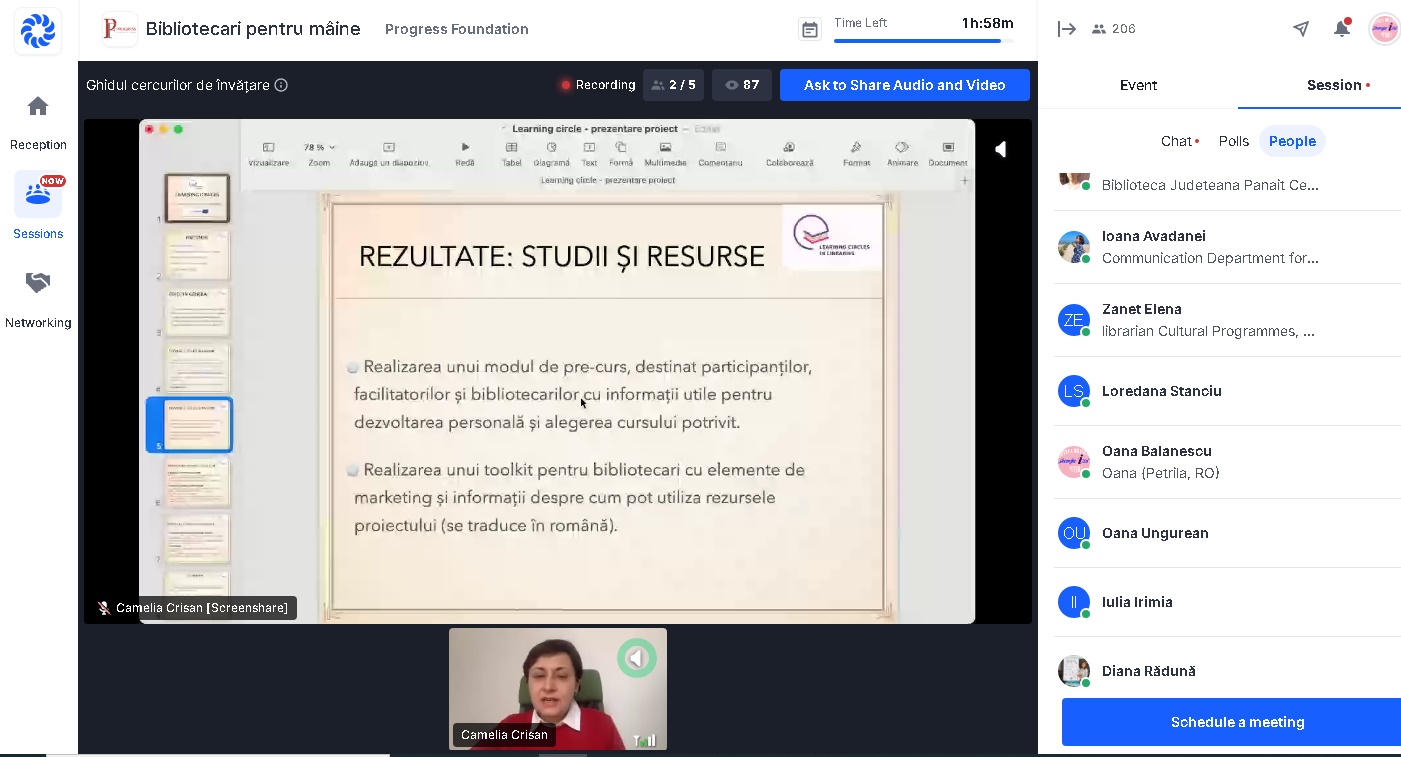
Task: Click the schedule calendar icon
Action: pos(810,30)
